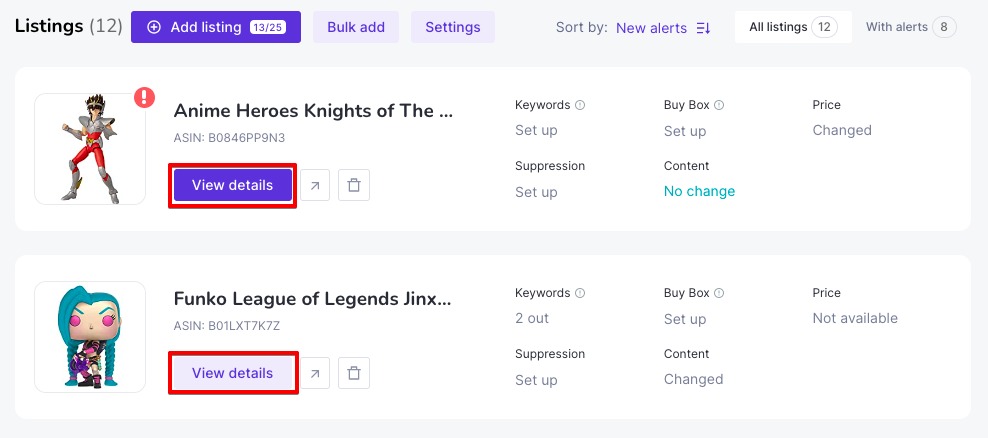
Task: Click Buy Box info icon in Anime Heroes row
Action: pos(719,105)
